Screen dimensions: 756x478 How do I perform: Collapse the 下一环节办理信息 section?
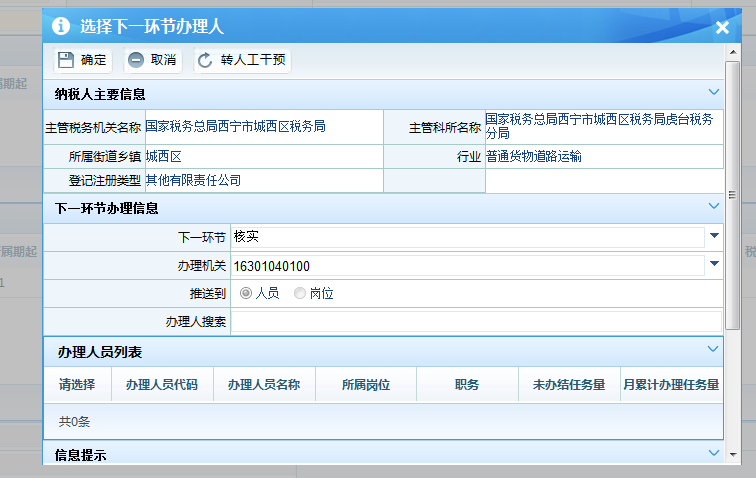coord(714,206)
